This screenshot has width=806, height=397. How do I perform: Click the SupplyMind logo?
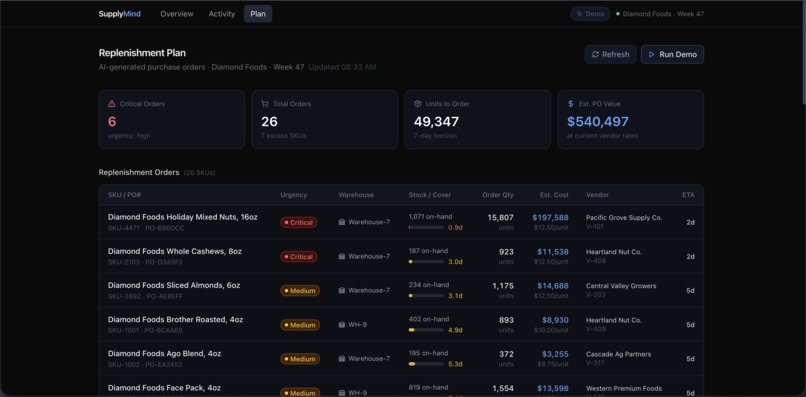[x=120, y=14]
